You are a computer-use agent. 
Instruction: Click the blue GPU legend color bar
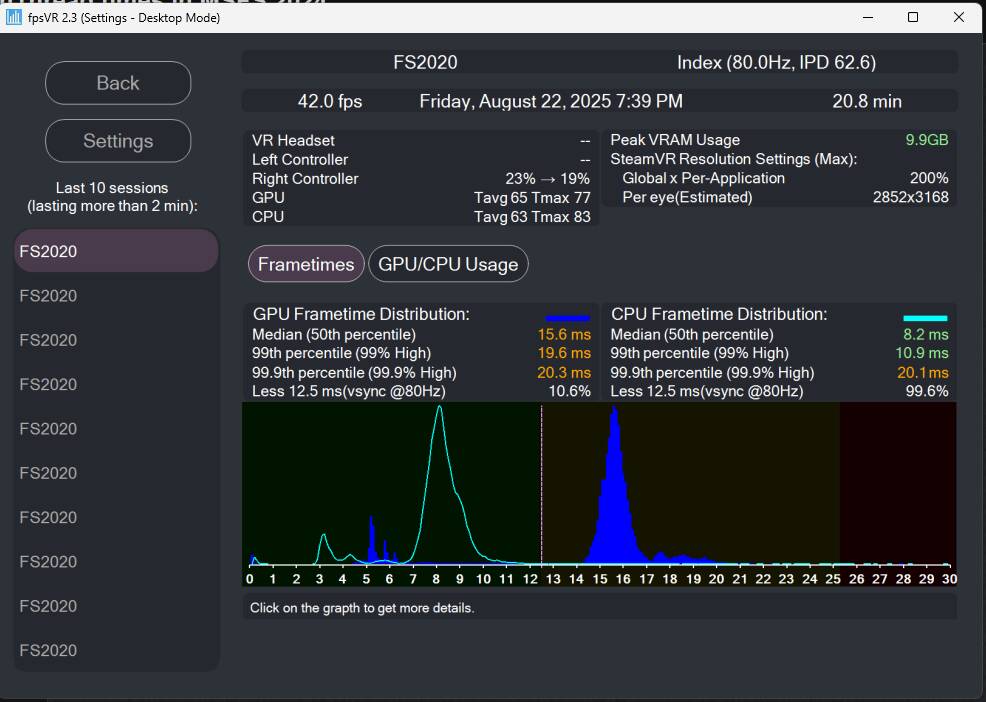[568, 318]
